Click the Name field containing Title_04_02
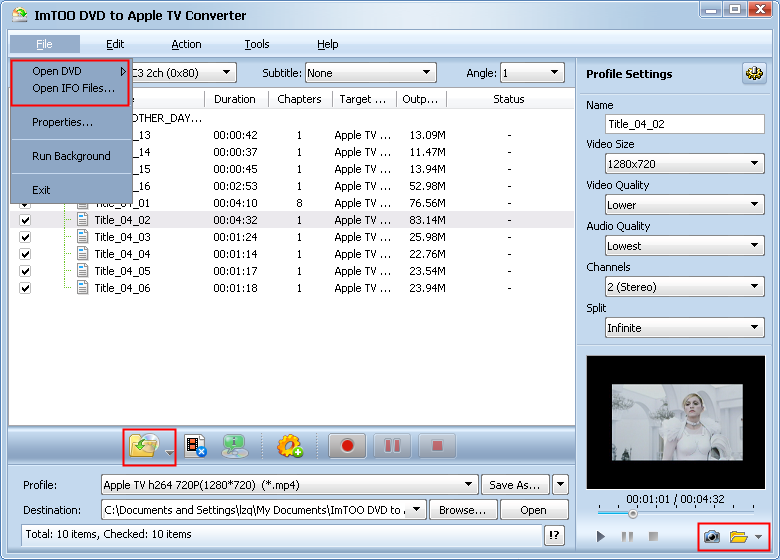The image size is (780, 560). [x=684, y=124]
